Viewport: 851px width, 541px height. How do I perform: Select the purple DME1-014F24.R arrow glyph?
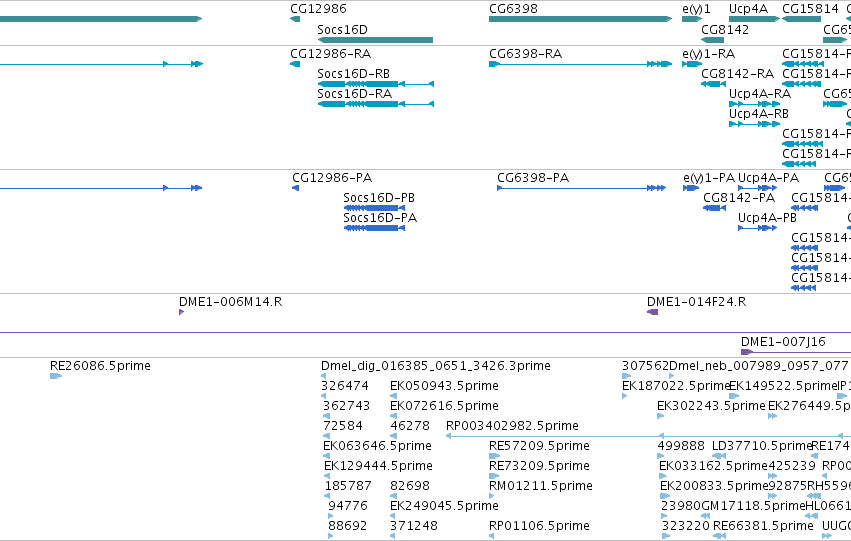click(x=652, y=312)
